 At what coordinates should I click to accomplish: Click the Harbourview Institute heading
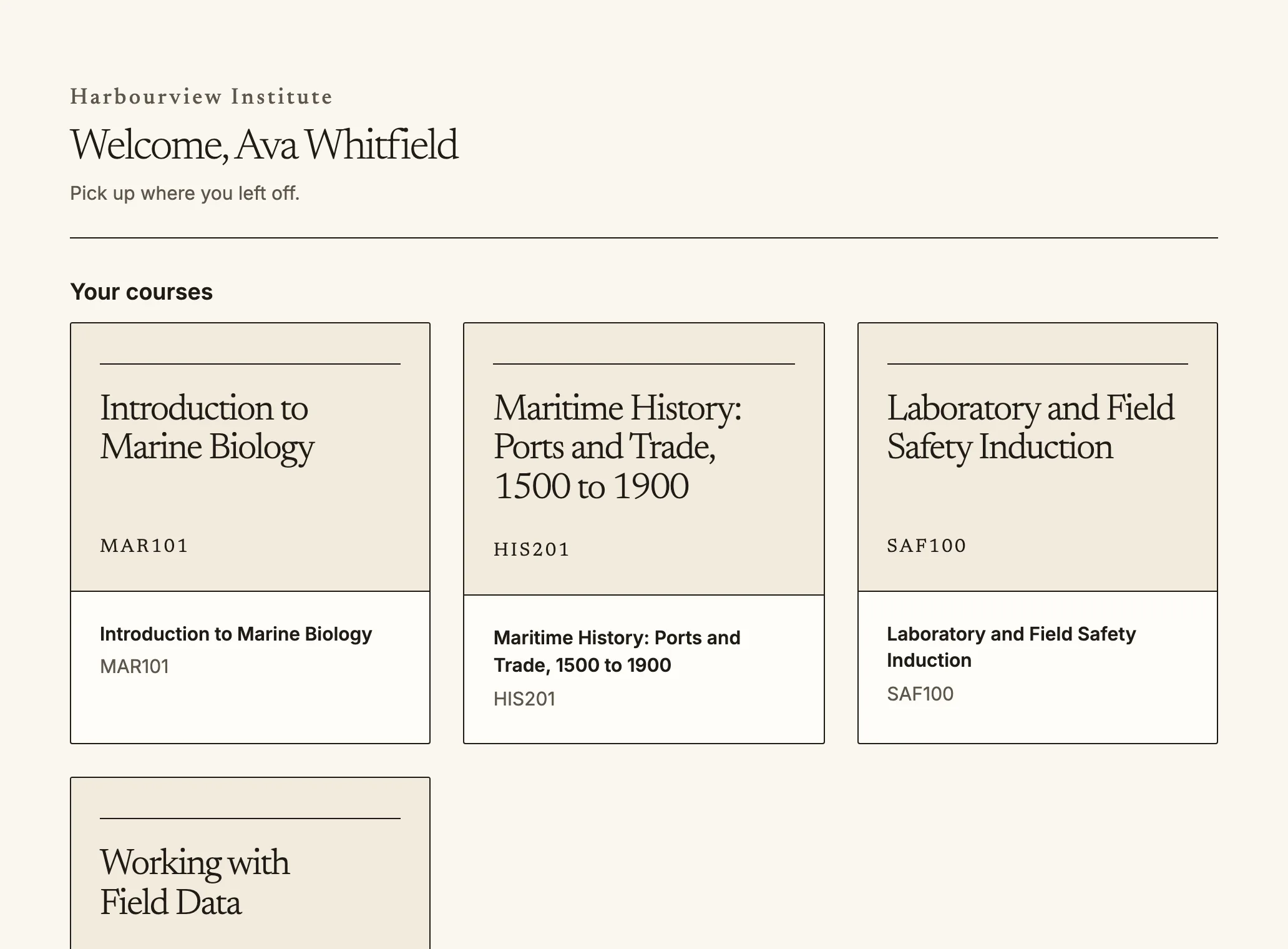tap(201, 97)
